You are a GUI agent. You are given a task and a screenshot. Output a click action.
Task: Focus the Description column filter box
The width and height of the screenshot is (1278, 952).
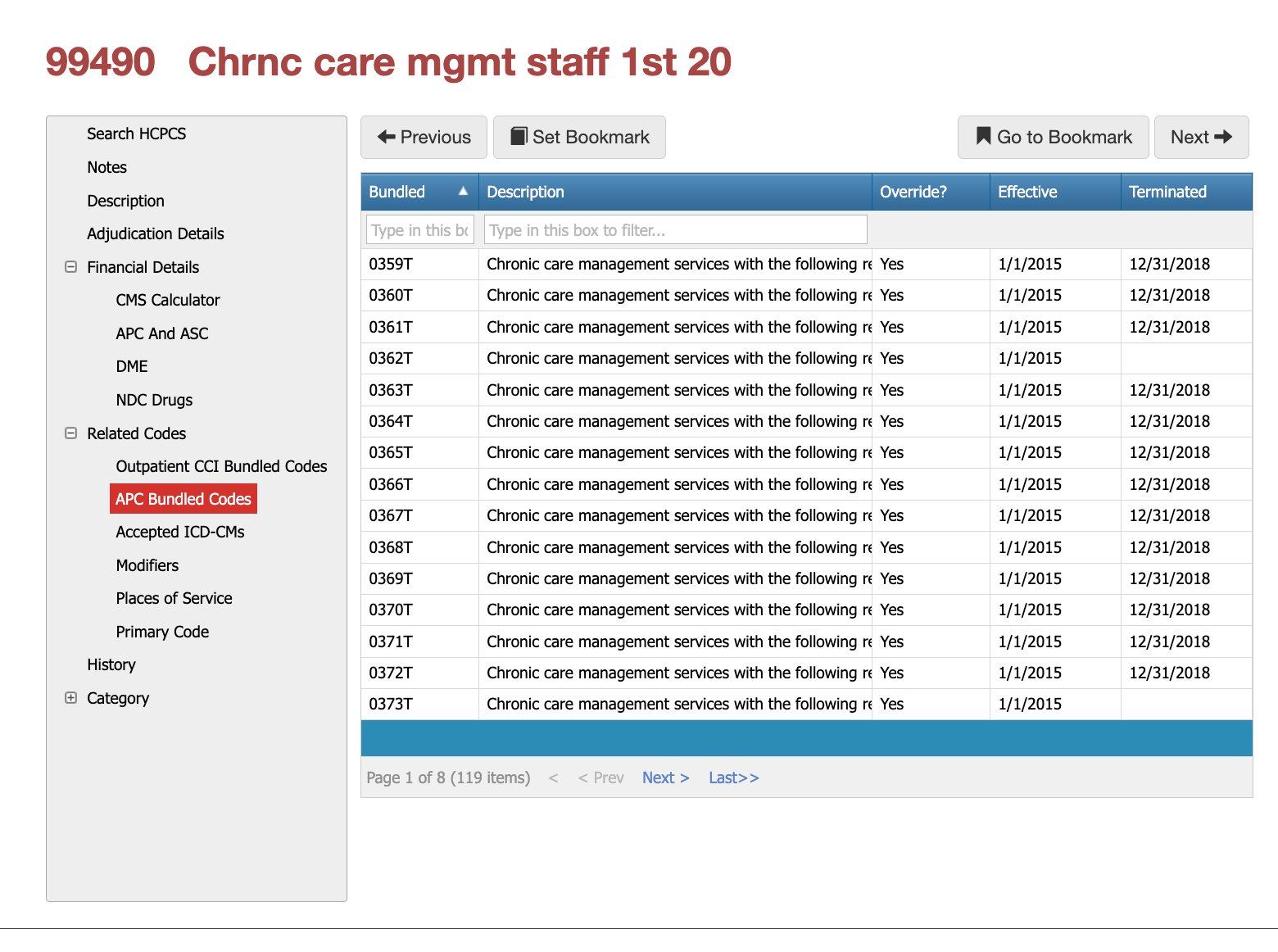[676, 229]
